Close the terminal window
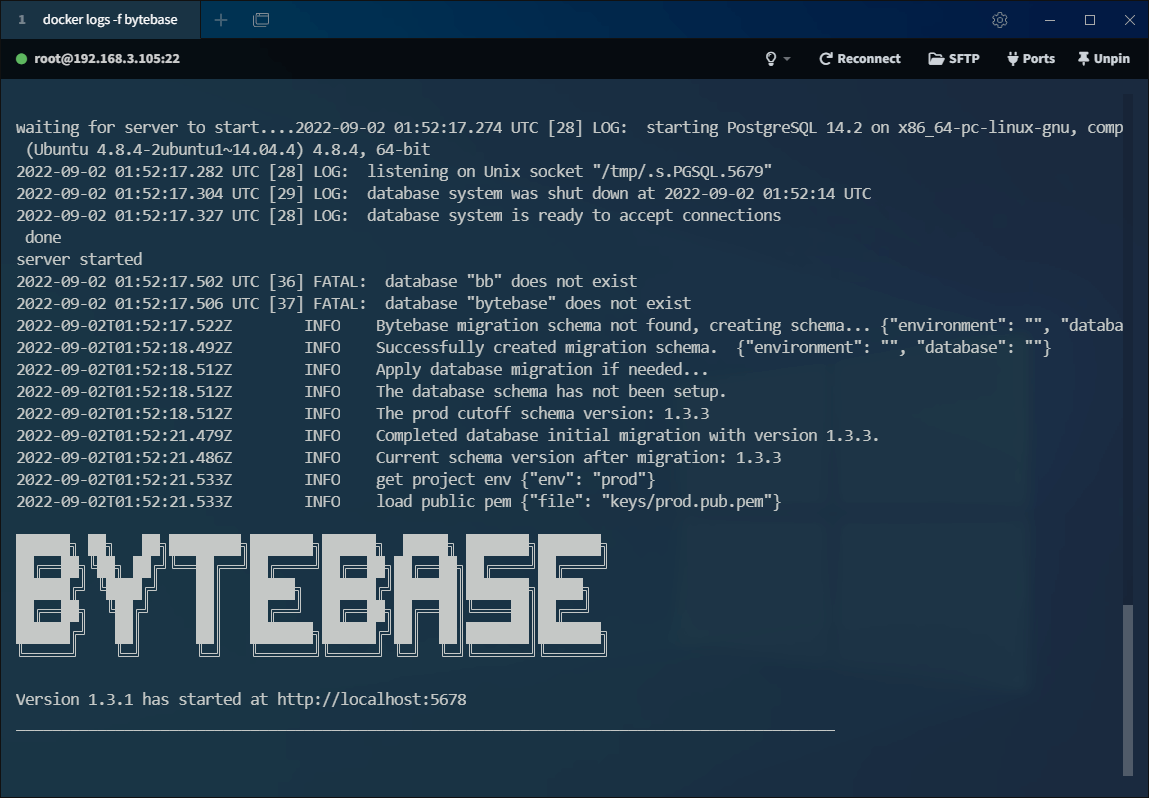This screenshot has width=1149, height=798. click(1128, 20)
